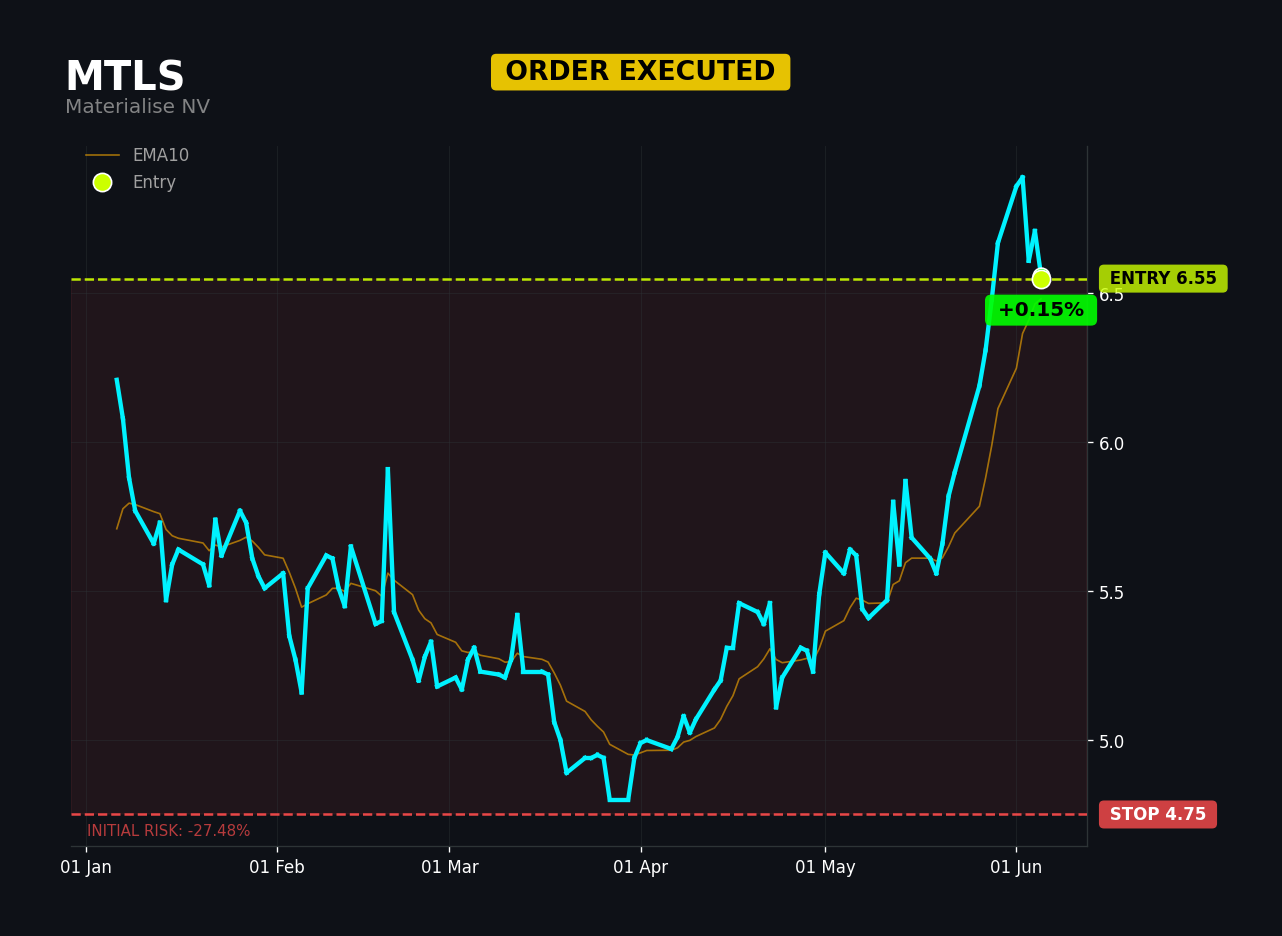Image resolution: width=1282 pixels, height=936 pixels.
Task: Click the 01 Mar date axis label
Action: (x=449, y=868)
